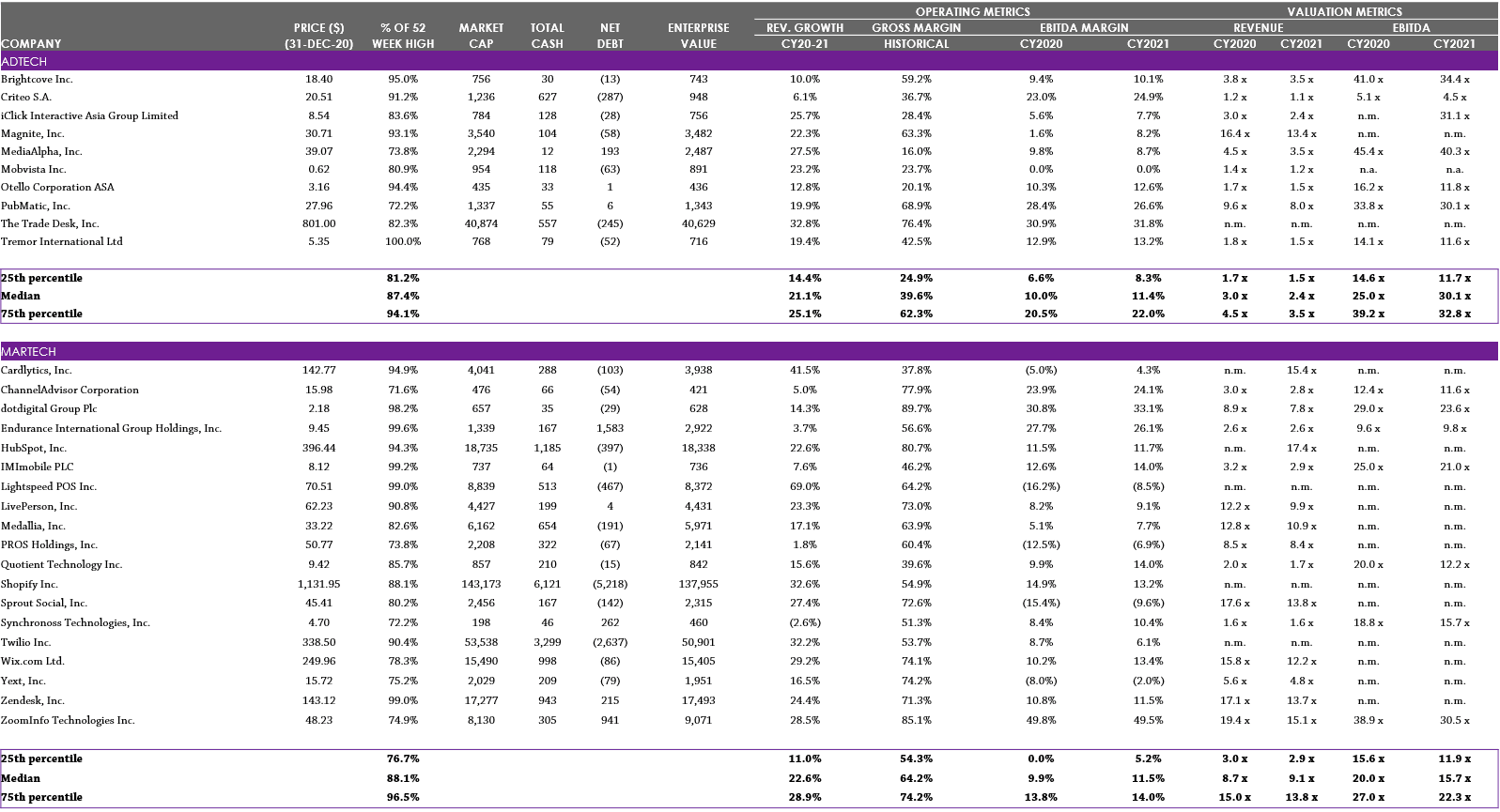This screenshot has width=1500, height=812.
Task: Click the EBITDA MARGIN column header
Action: click(1084, 28)
